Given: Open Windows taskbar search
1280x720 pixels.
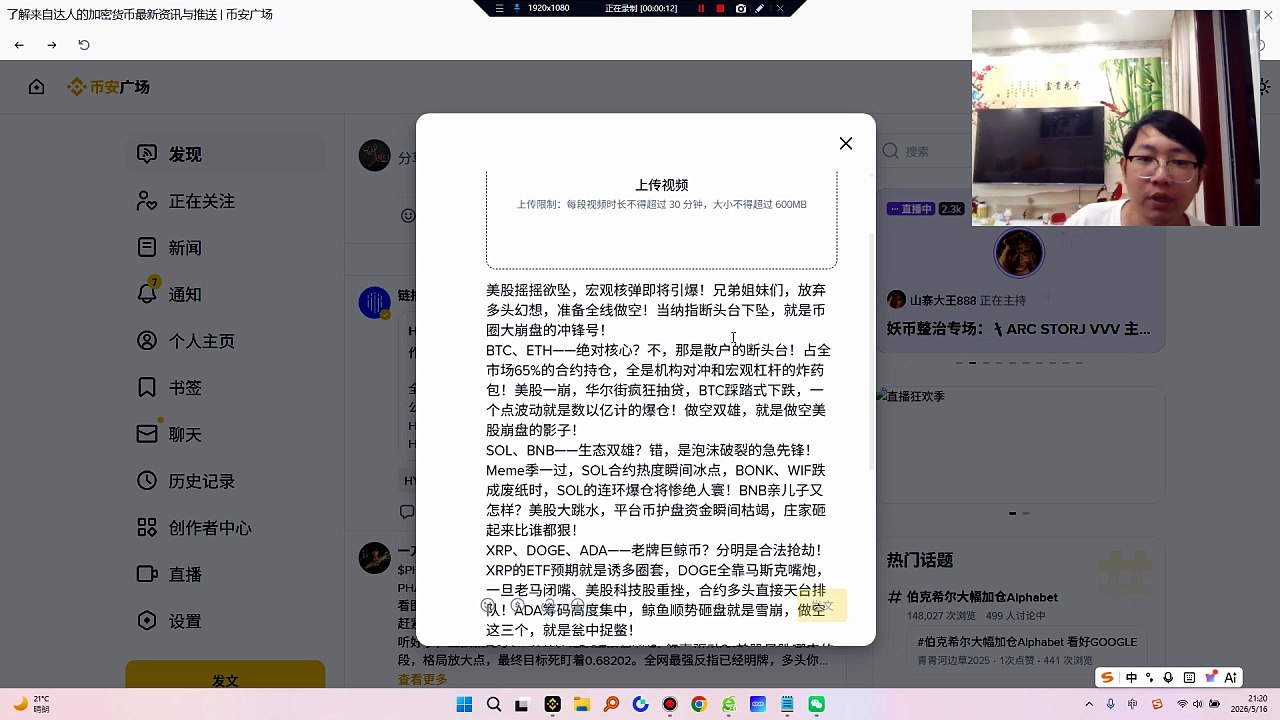Looking at the screenshot, I should [493, 704].
